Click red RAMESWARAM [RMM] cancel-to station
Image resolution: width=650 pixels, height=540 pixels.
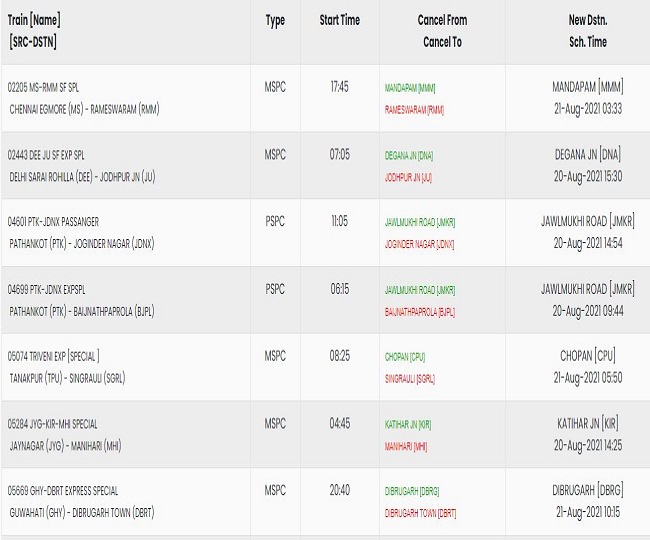coord(414,110)
